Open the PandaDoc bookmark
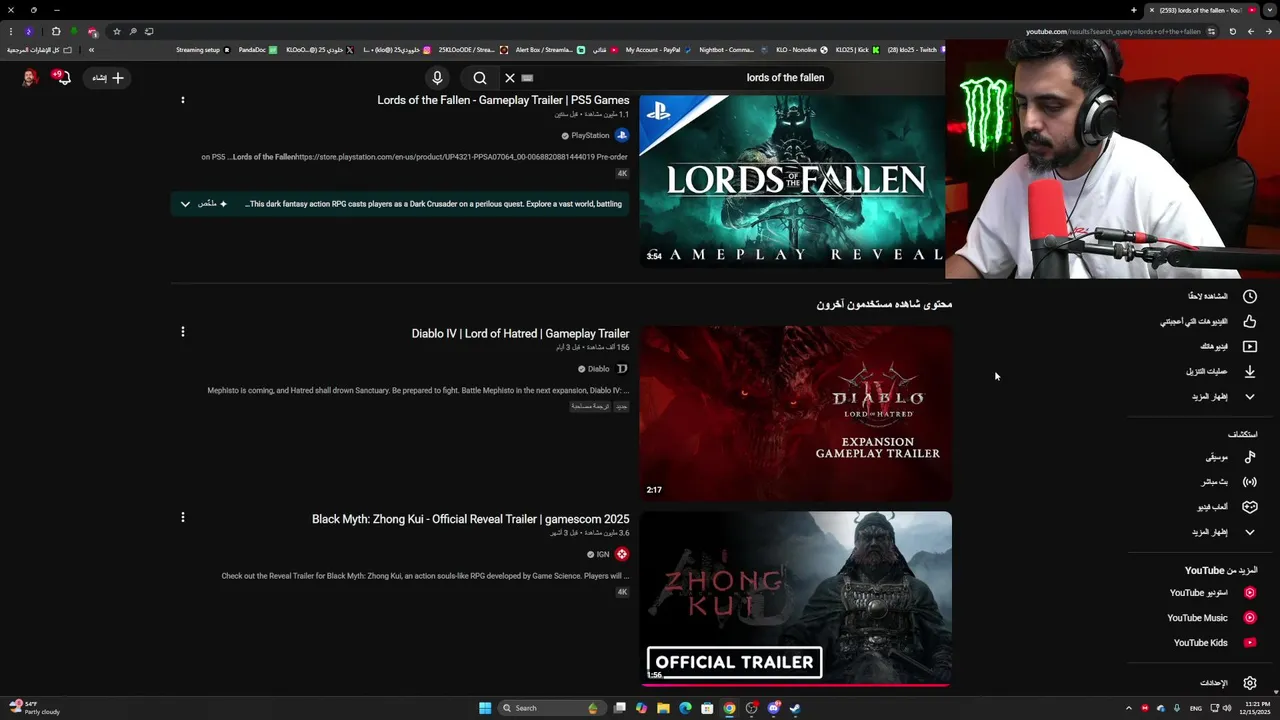The width and height of the screenshot is (1280, 720). click(258, 49)
